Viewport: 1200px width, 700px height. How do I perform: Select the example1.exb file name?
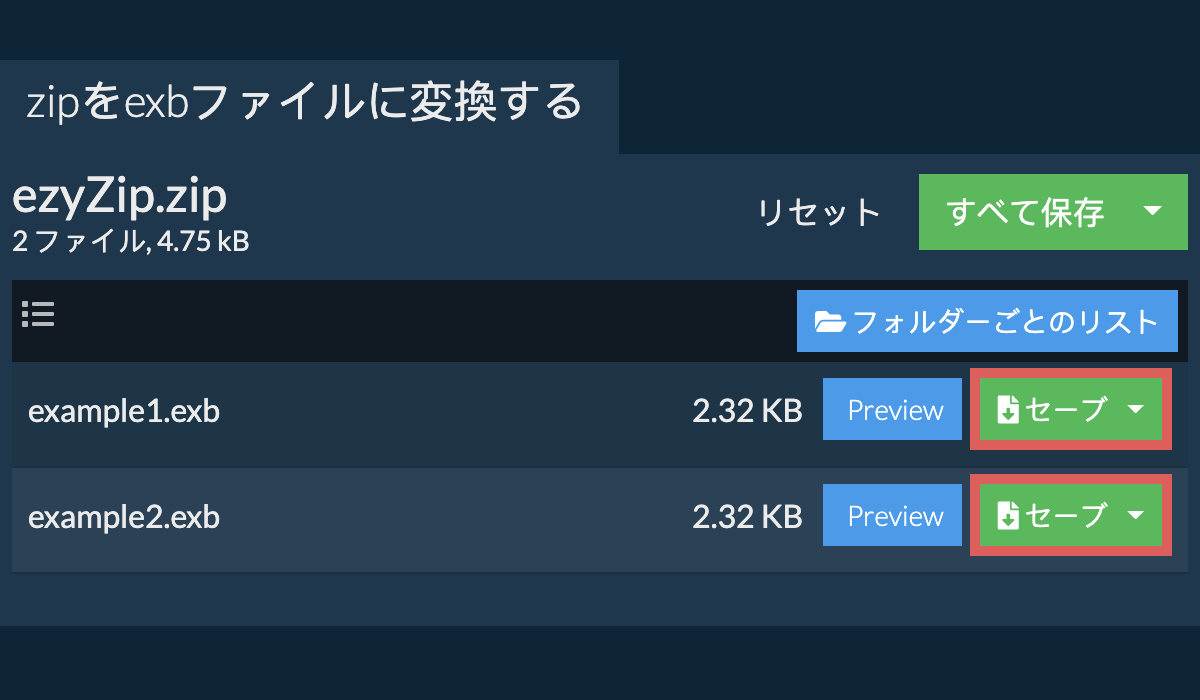pos(124,411)
